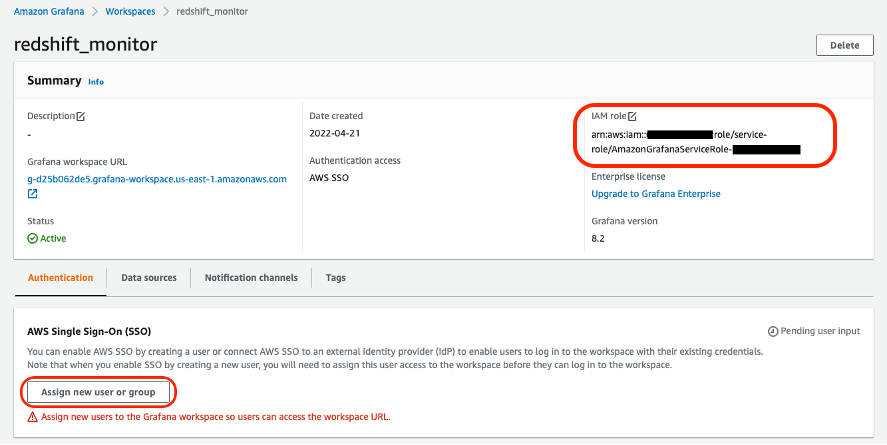Edit the IAM role pencil icon
Image resolution: width=887 pixels, height=445 pixels.
pyautogui.click(x=632, y=116)
